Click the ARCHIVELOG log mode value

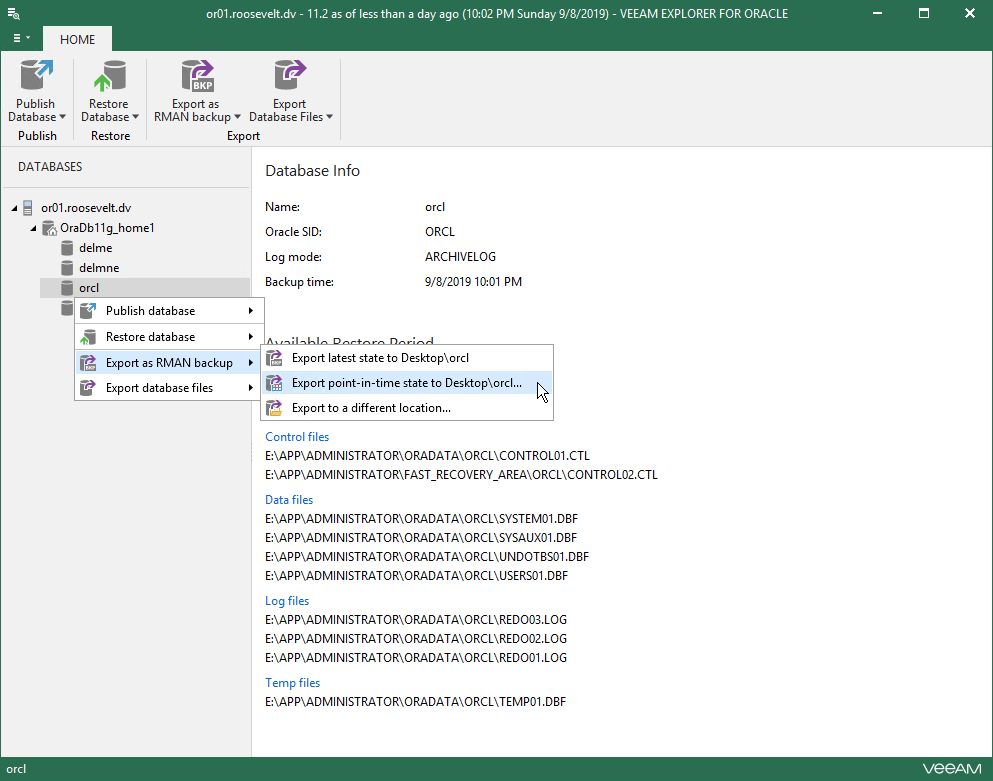point(460,257)
